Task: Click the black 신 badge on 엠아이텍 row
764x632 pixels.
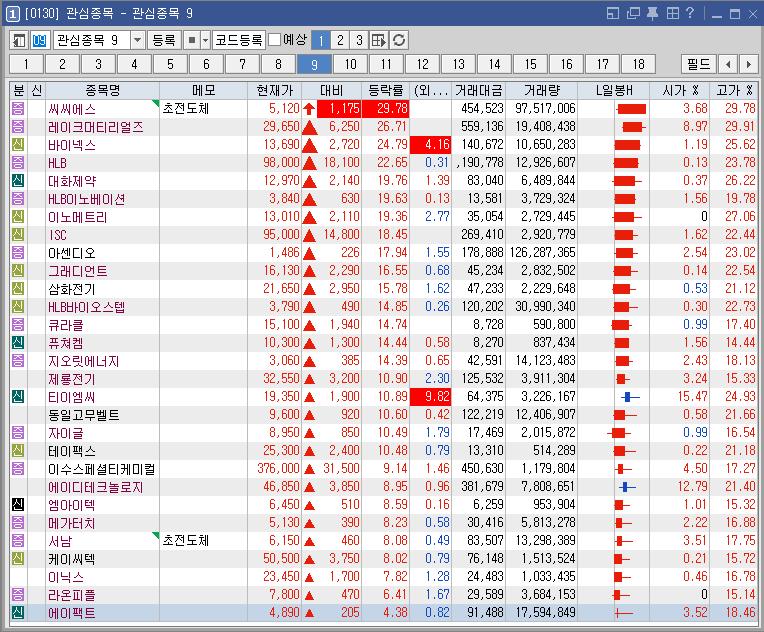Action: (x=18, y=504)
